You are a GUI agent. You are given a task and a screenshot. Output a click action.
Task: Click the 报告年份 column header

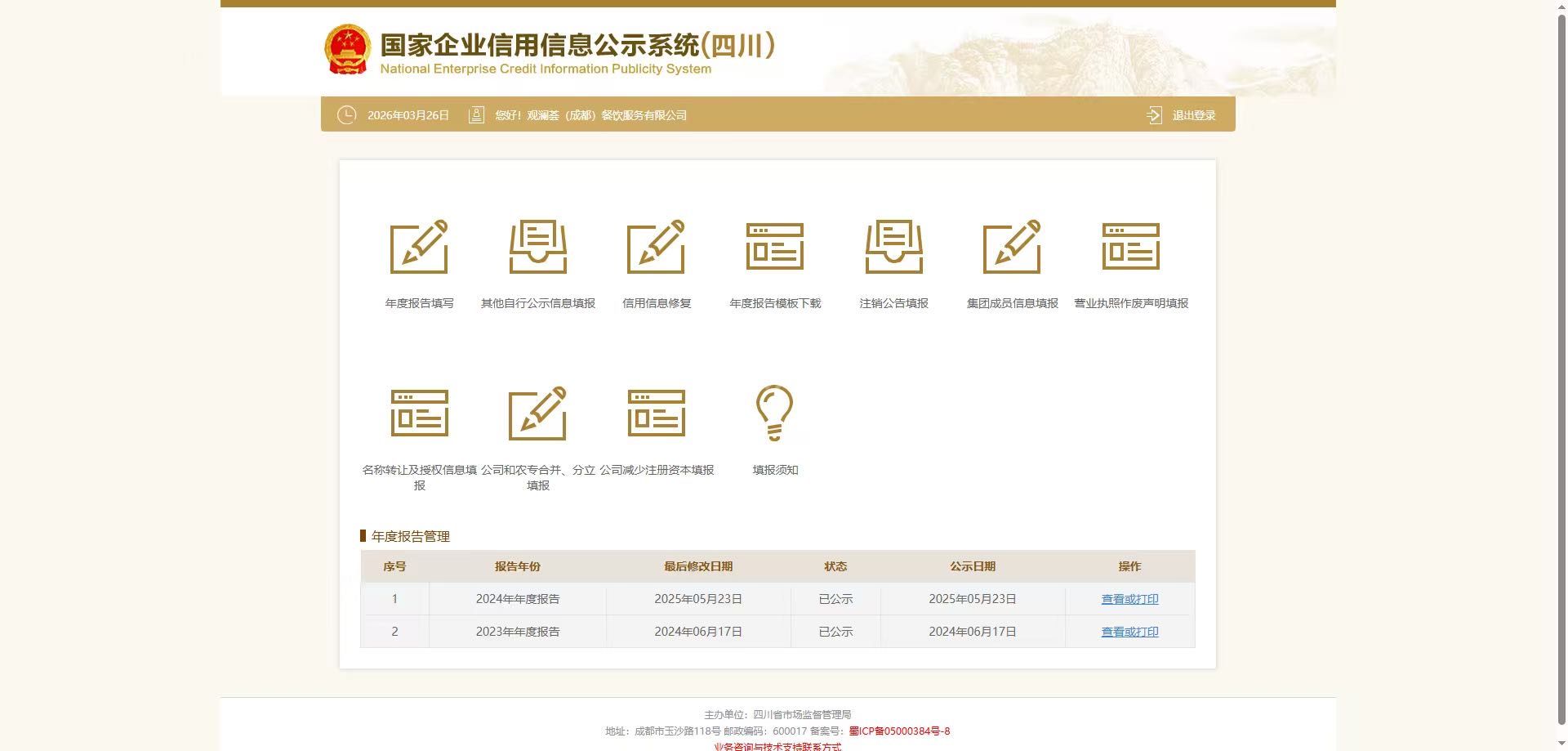pyautogui.click(x=517, y=566)
